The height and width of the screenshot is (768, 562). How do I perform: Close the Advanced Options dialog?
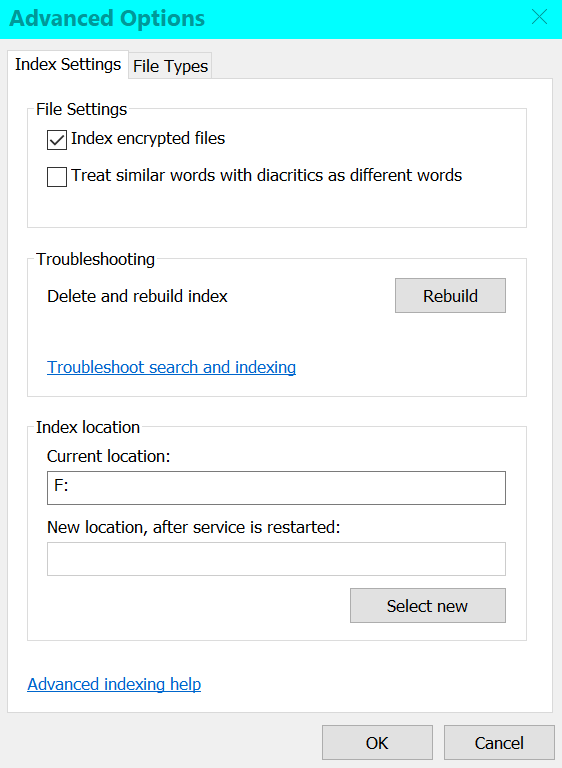tap(539, 17)
